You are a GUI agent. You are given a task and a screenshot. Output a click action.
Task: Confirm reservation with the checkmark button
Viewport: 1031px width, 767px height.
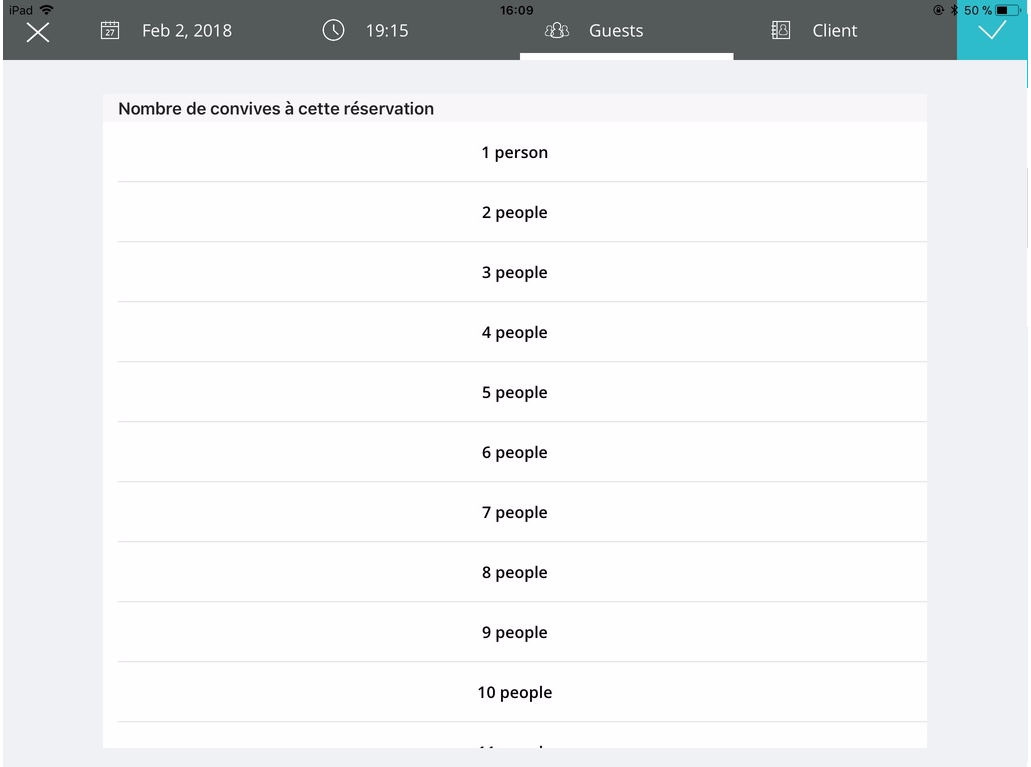point(992,31)
